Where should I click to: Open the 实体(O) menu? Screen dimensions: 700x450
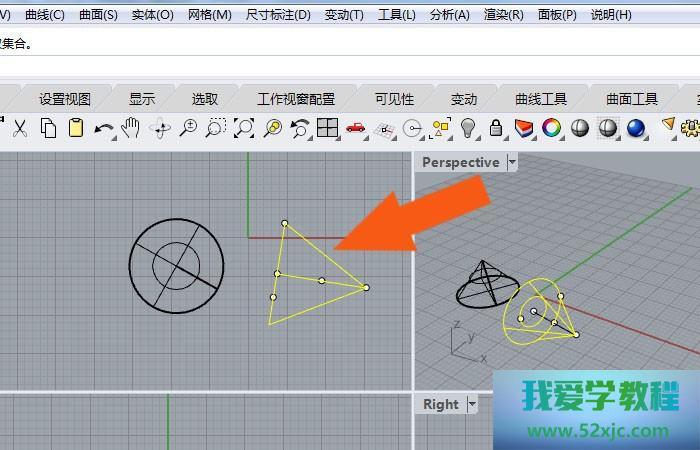tap(152, 15)
